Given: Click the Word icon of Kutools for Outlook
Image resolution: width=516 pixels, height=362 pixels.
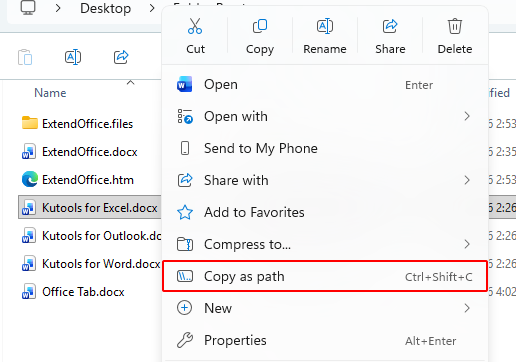Looking at the screenshot, I should [29, 235].
